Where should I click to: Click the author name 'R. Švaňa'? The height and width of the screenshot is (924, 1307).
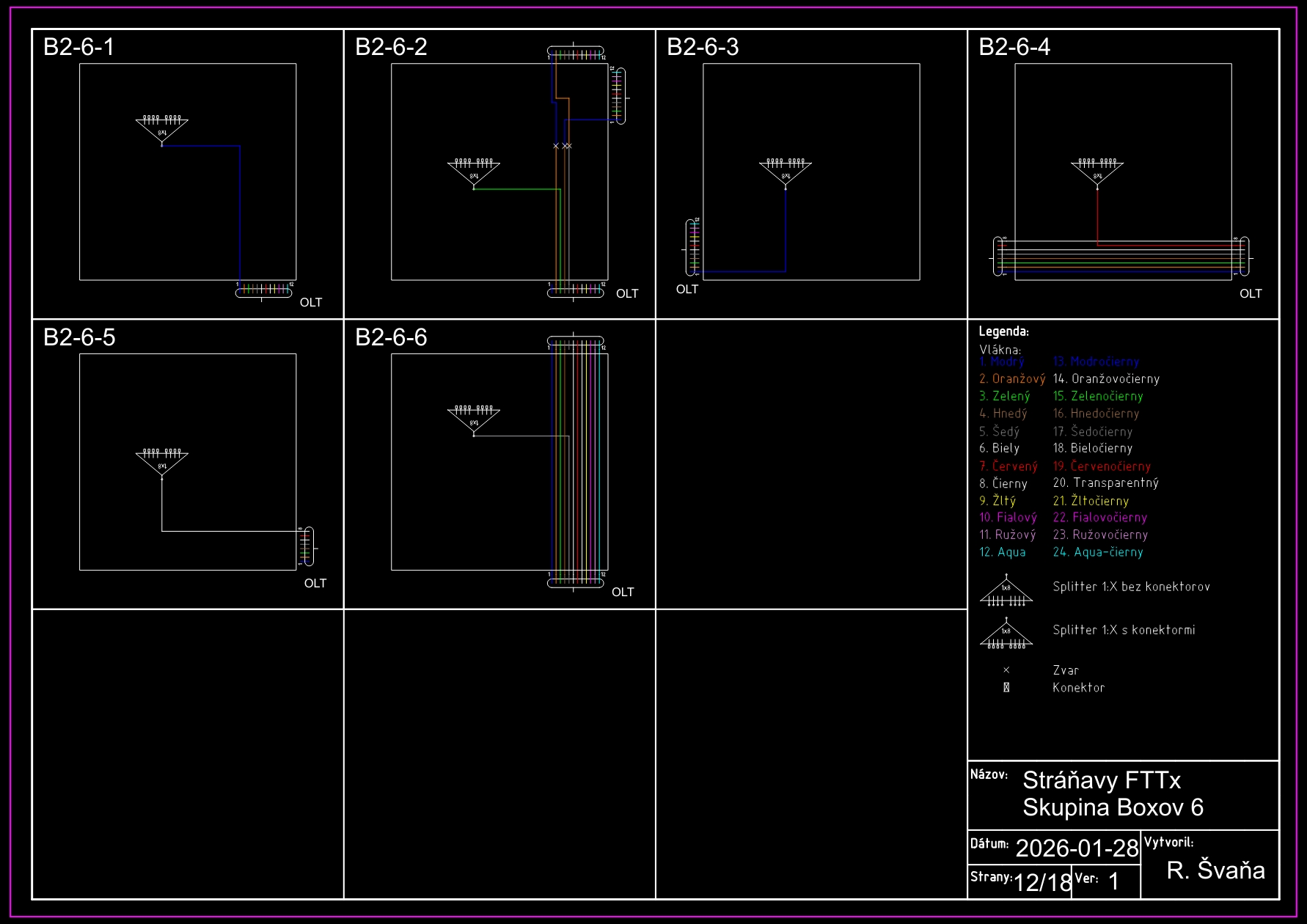pos(1215,870)
